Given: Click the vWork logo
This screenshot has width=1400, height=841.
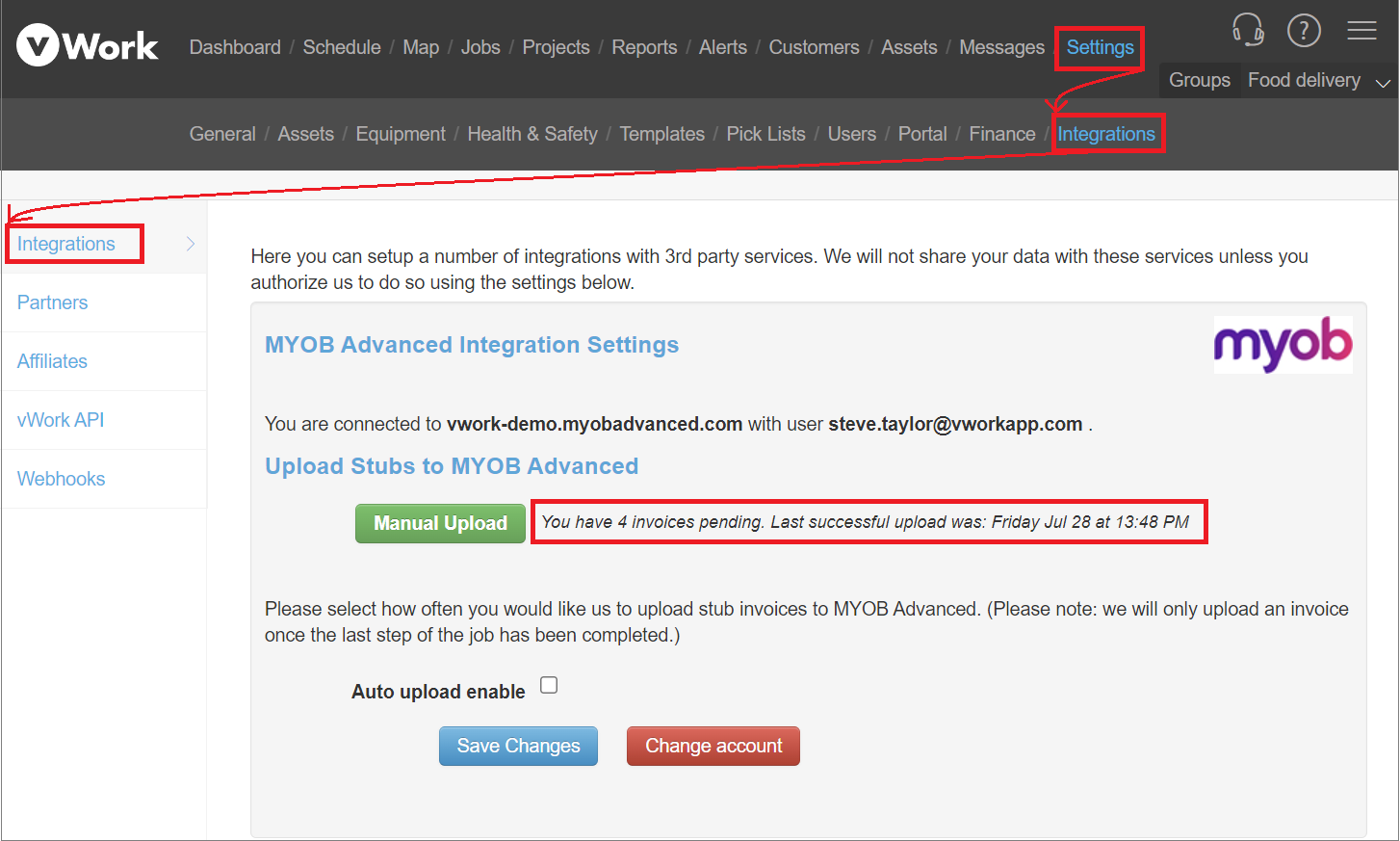Looking at the screenshot, I should 88,45.
